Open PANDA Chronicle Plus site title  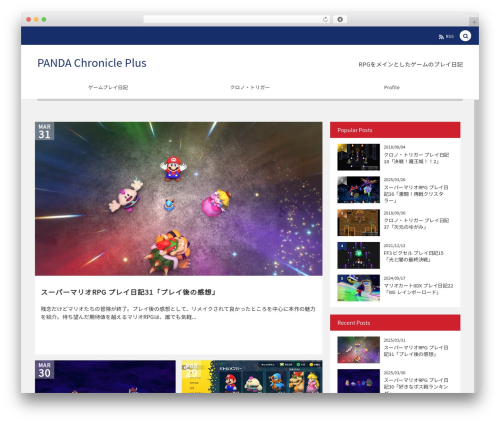point(92,63)
